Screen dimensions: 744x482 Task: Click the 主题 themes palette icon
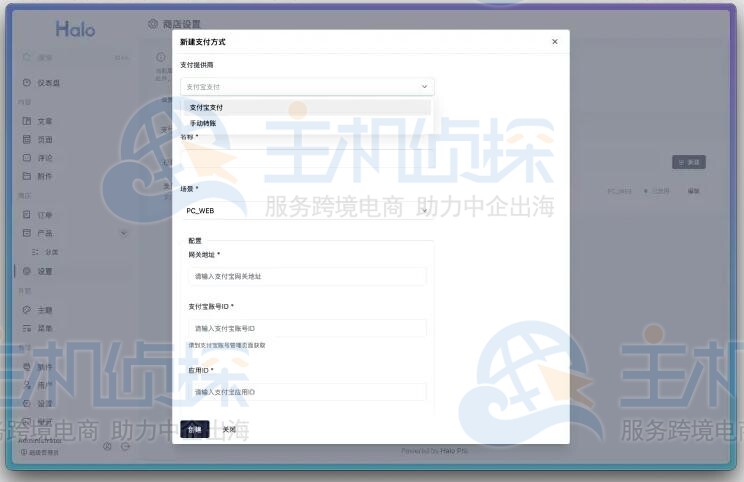click(x=27, y=310)
